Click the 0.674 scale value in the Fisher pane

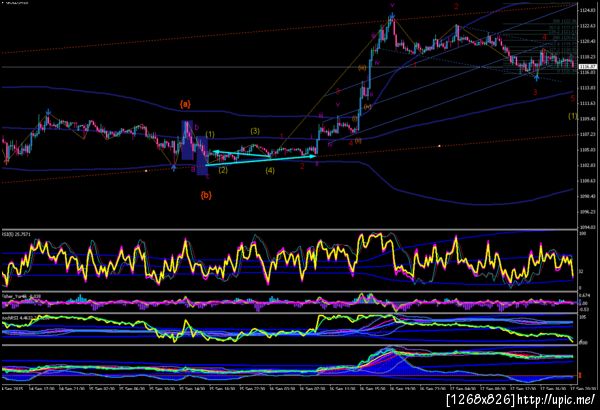click(584, 295)
